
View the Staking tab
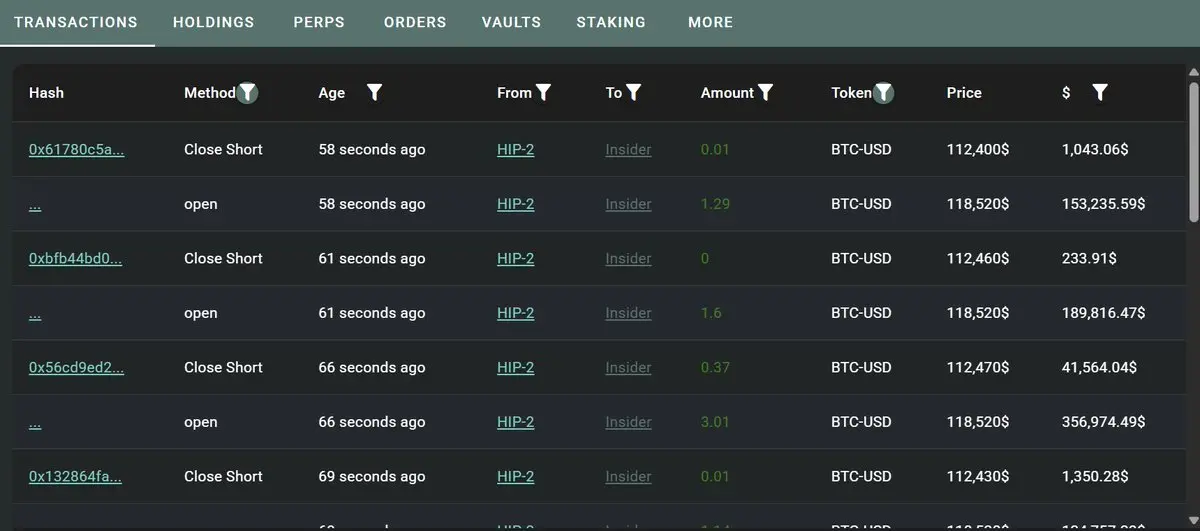[611, 22]
